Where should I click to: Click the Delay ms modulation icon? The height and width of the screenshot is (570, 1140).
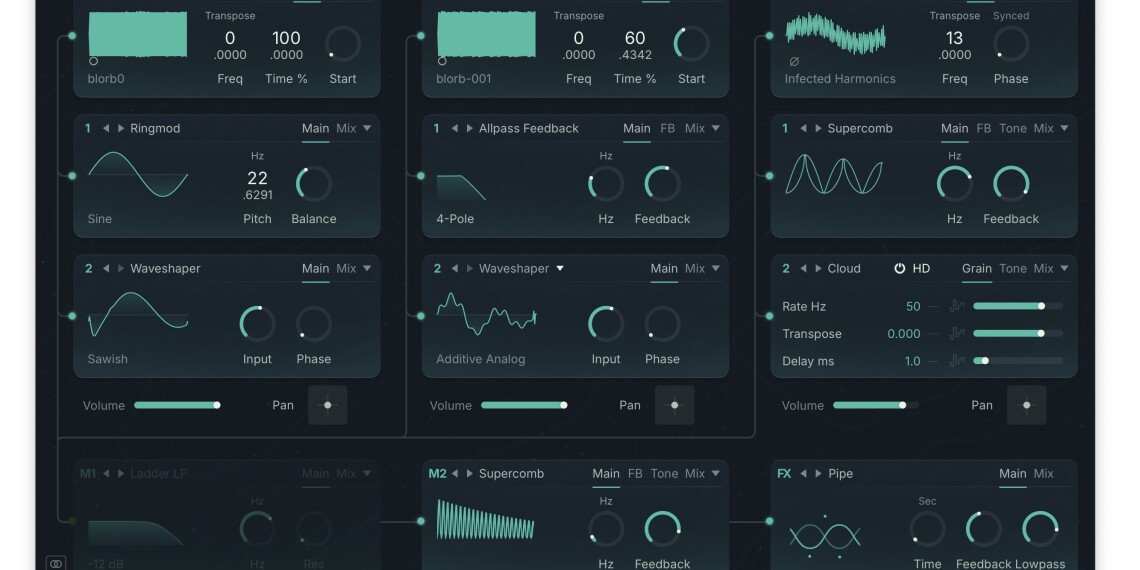[956, 361]
